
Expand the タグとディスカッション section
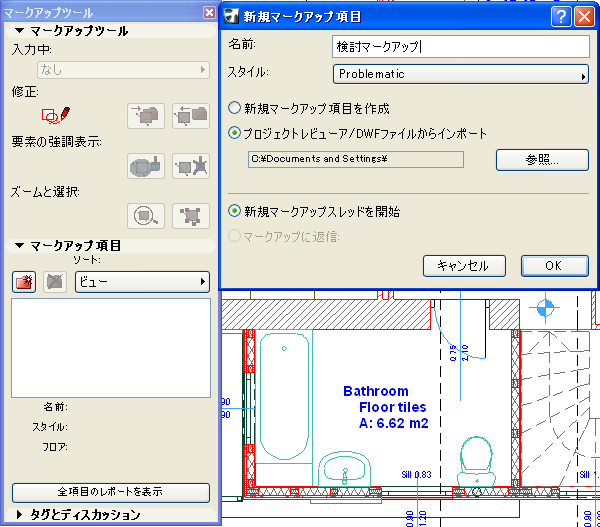[19, 514]
